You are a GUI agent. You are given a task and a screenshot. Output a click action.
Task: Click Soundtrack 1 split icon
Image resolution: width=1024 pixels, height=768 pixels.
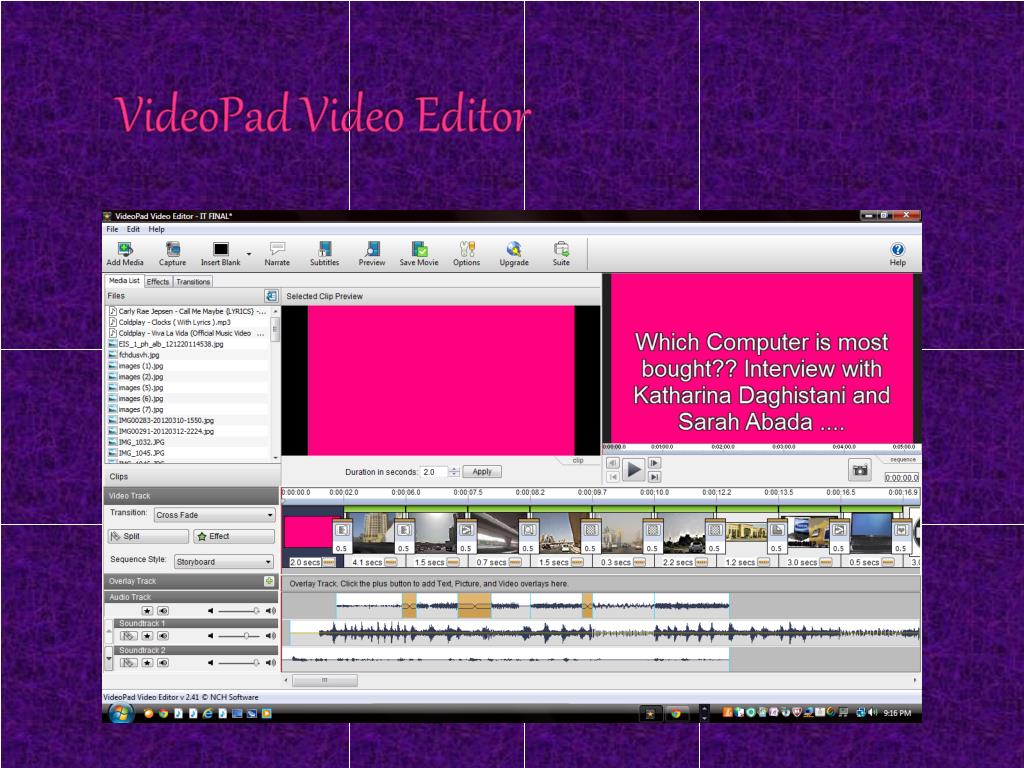tap(128, 635)
